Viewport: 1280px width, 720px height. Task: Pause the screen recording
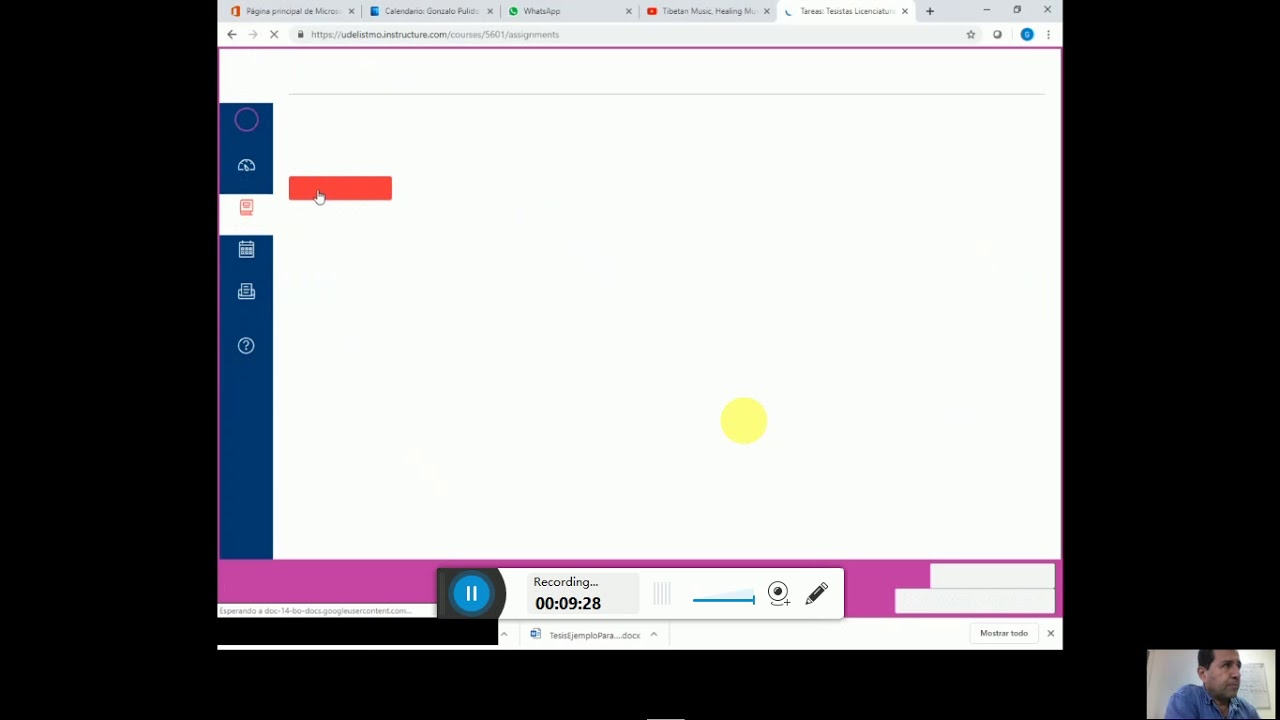click(x=471, y=593)
